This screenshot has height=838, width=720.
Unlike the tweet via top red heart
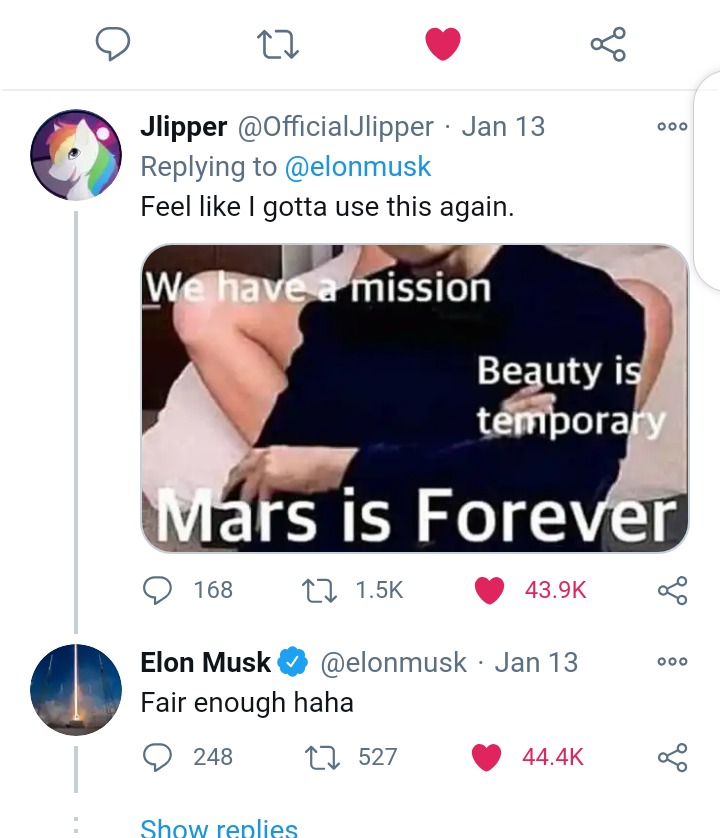(443, 44)
